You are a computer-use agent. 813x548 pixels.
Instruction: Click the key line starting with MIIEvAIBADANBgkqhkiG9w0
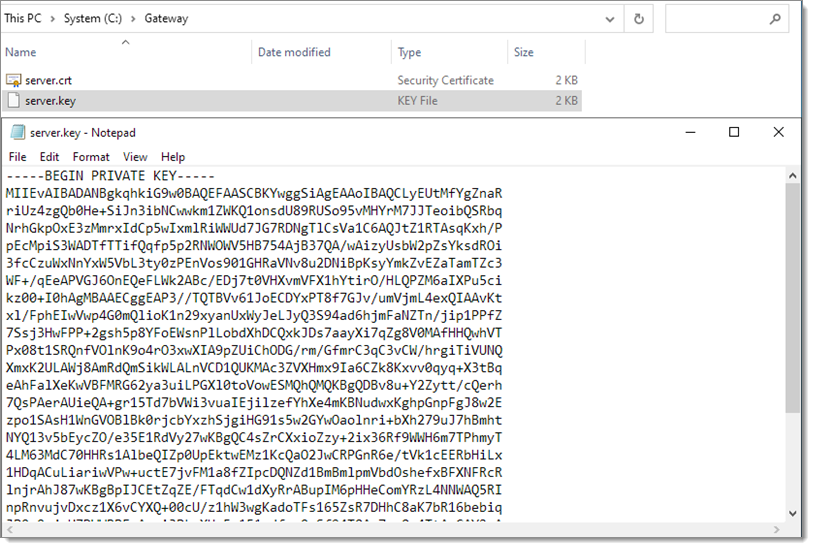click(254, 193)
